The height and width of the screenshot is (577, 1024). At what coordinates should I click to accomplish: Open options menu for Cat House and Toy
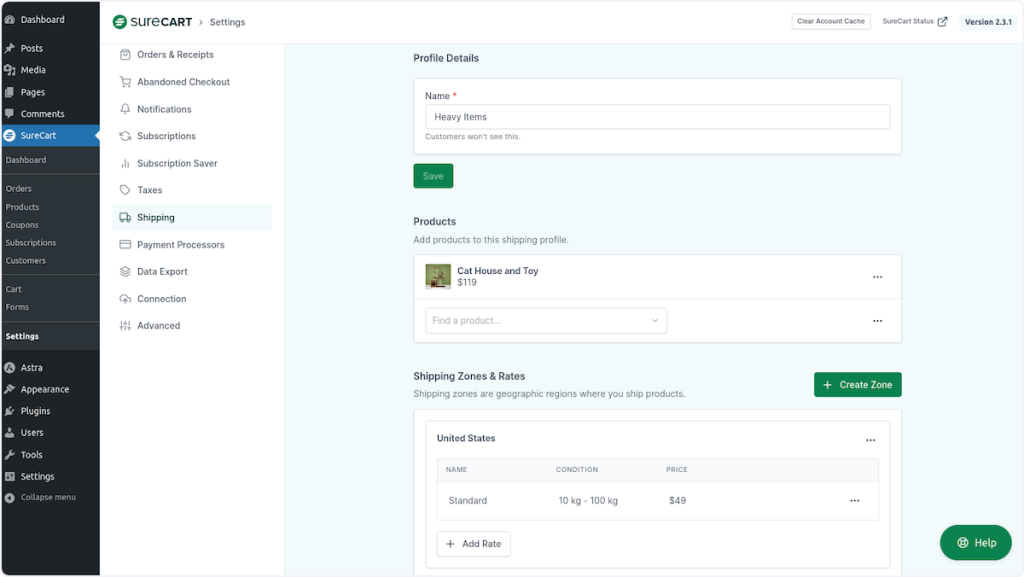pos(877,277)
